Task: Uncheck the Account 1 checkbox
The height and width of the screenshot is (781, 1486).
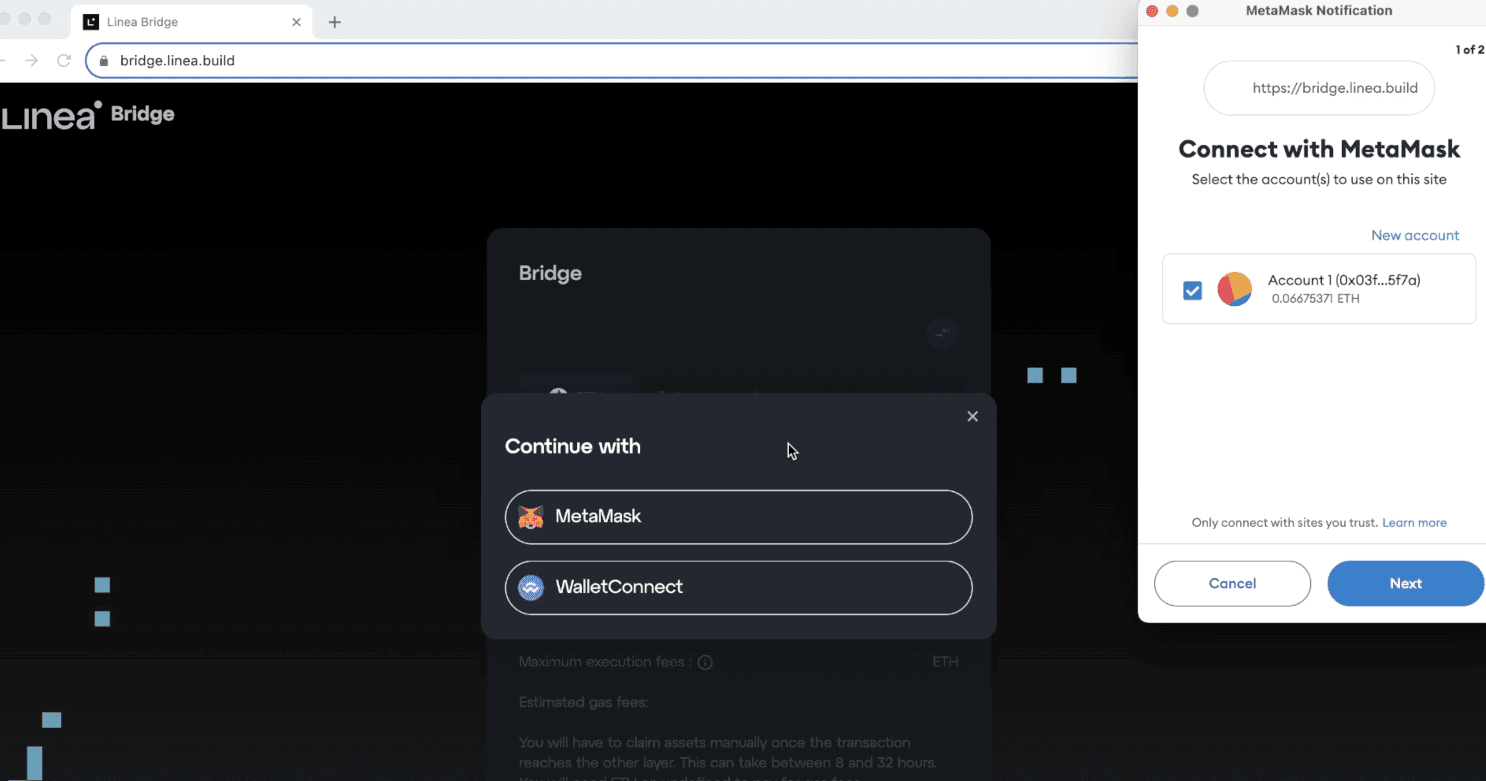Action: pos(1192,290)
